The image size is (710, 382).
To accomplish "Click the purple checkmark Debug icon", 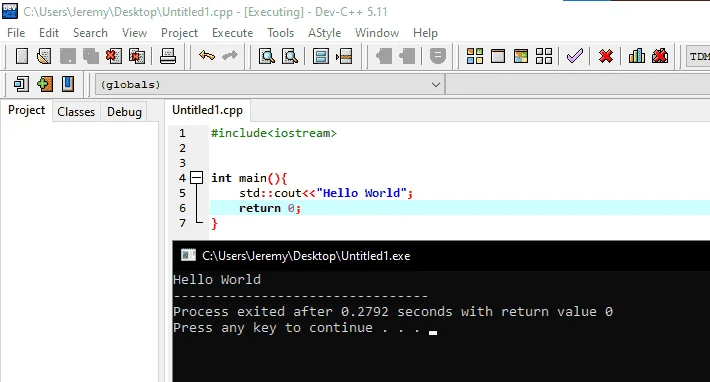I will coord(574,56).
